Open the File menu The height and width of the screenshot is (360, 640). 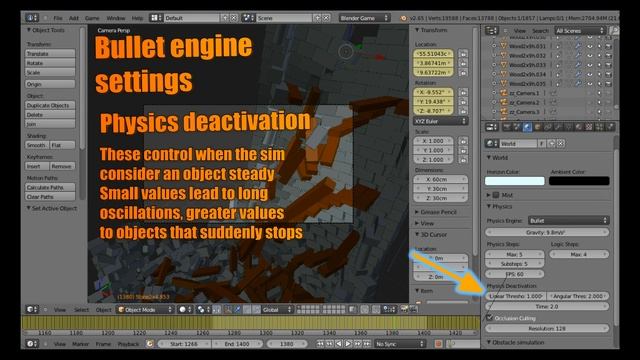click(x=58, y=18)
